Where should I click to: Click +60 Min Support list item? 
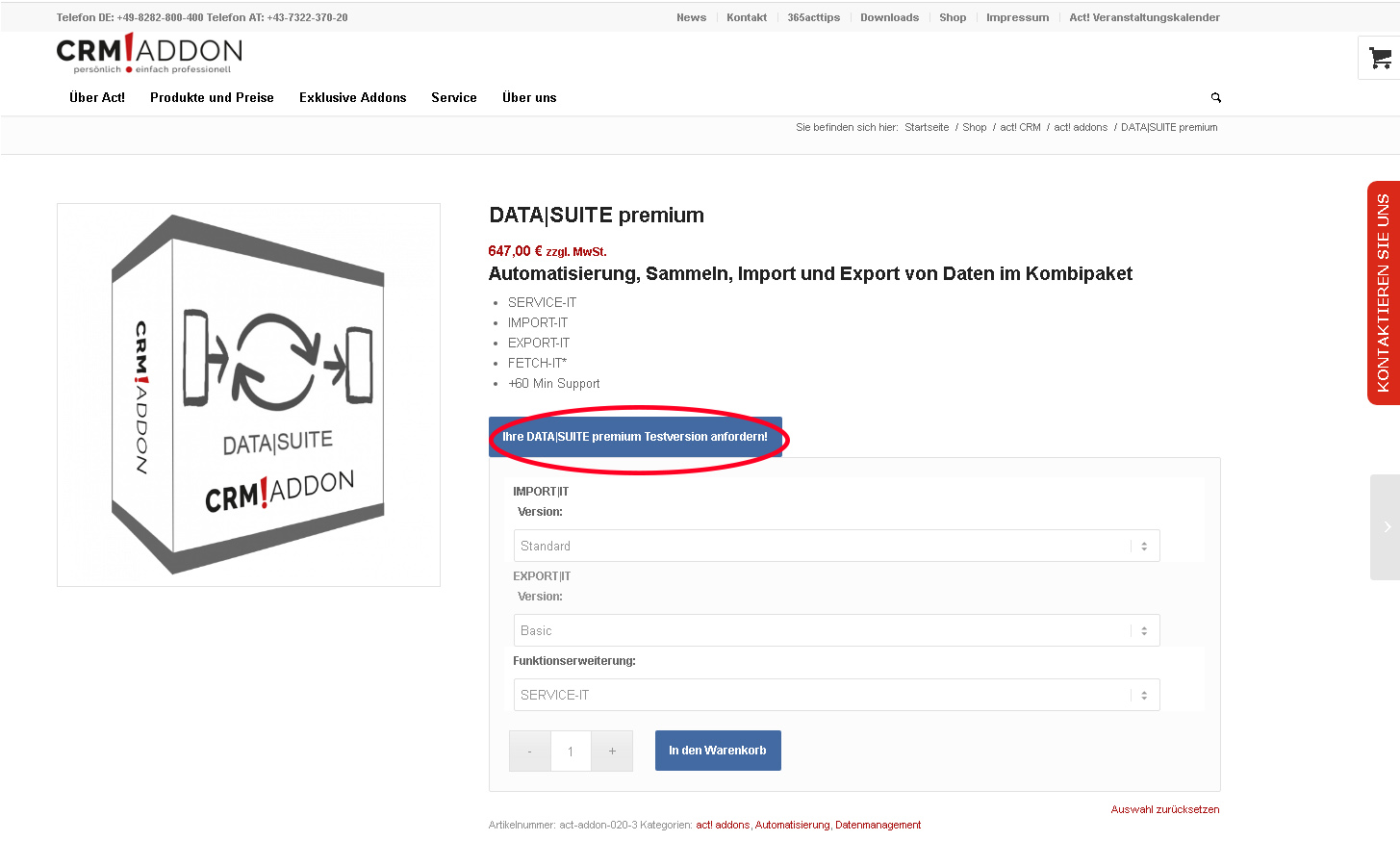pos(553,383)
